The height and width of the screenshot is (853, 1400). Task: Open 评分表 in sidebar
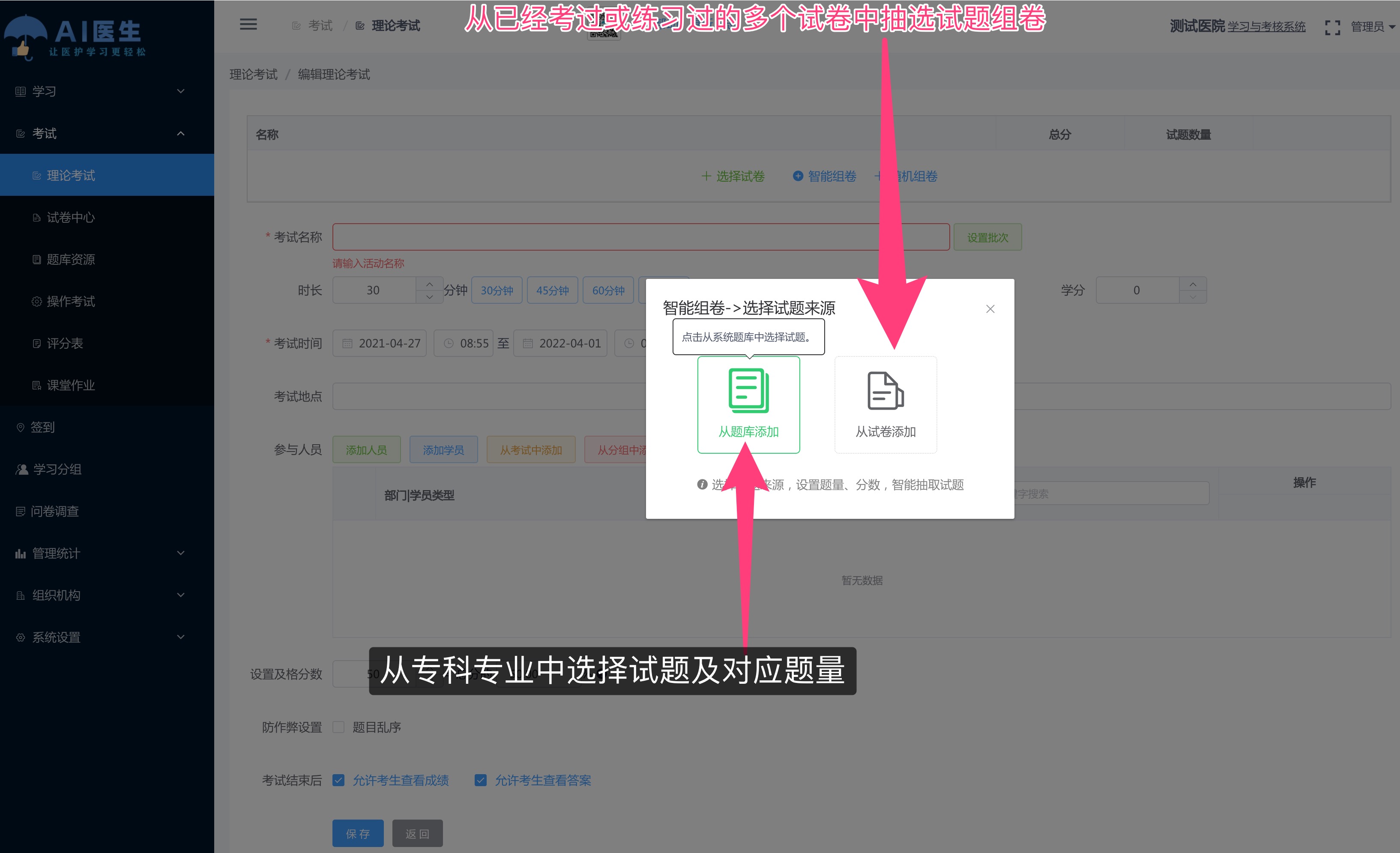pyautogui.click(x=107, y=343)
